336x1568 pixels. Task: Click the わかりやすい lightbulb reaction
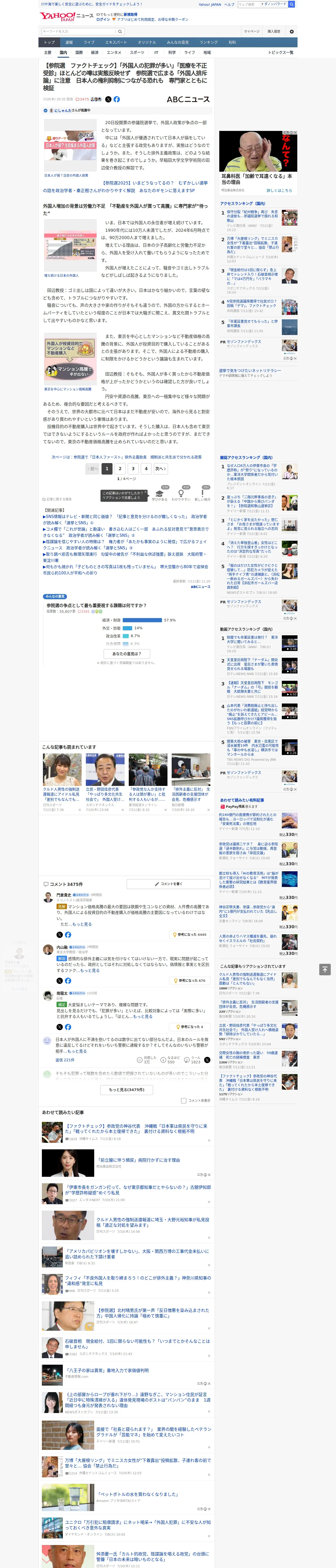click(181, 495)
